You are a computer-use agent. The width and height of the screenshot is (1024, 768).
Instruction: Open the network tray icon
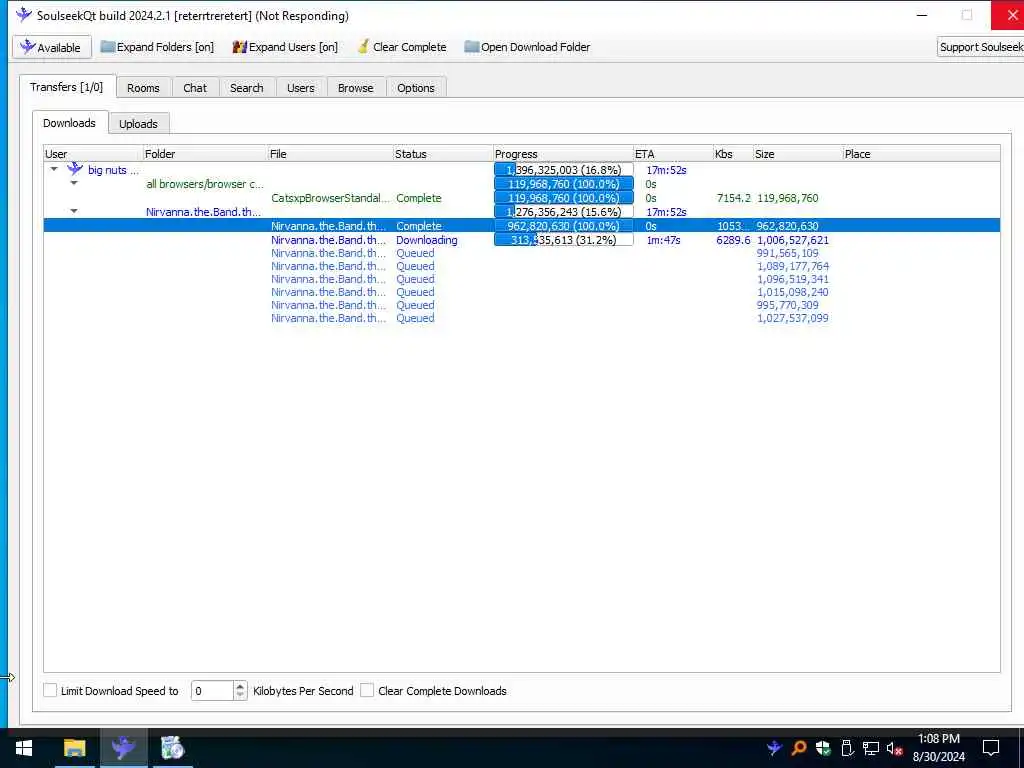871,748
